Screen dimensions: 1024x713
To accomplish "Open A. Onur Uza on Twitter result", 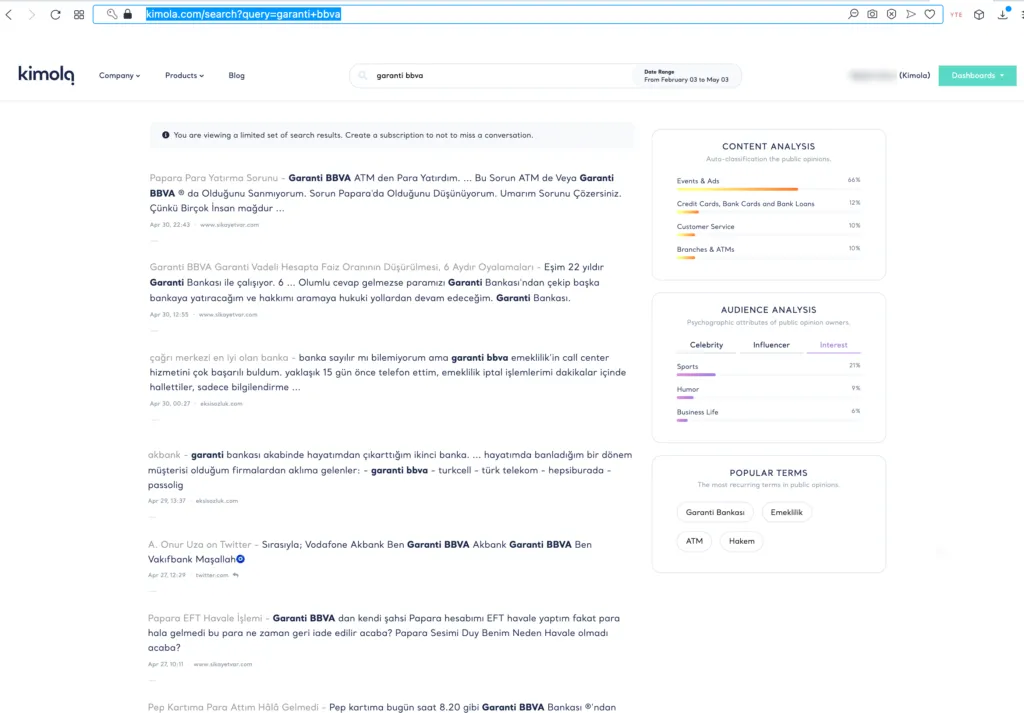I will pyautogui.click(x=199, y=544).
